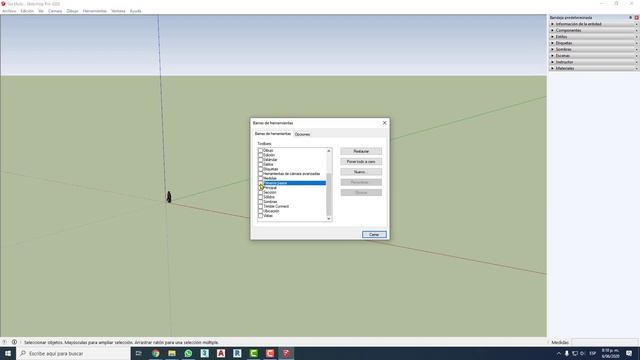Enable the Sección toolbar checkbox
The height and width of the screenshot is (360, 640).
coord(260,192)
